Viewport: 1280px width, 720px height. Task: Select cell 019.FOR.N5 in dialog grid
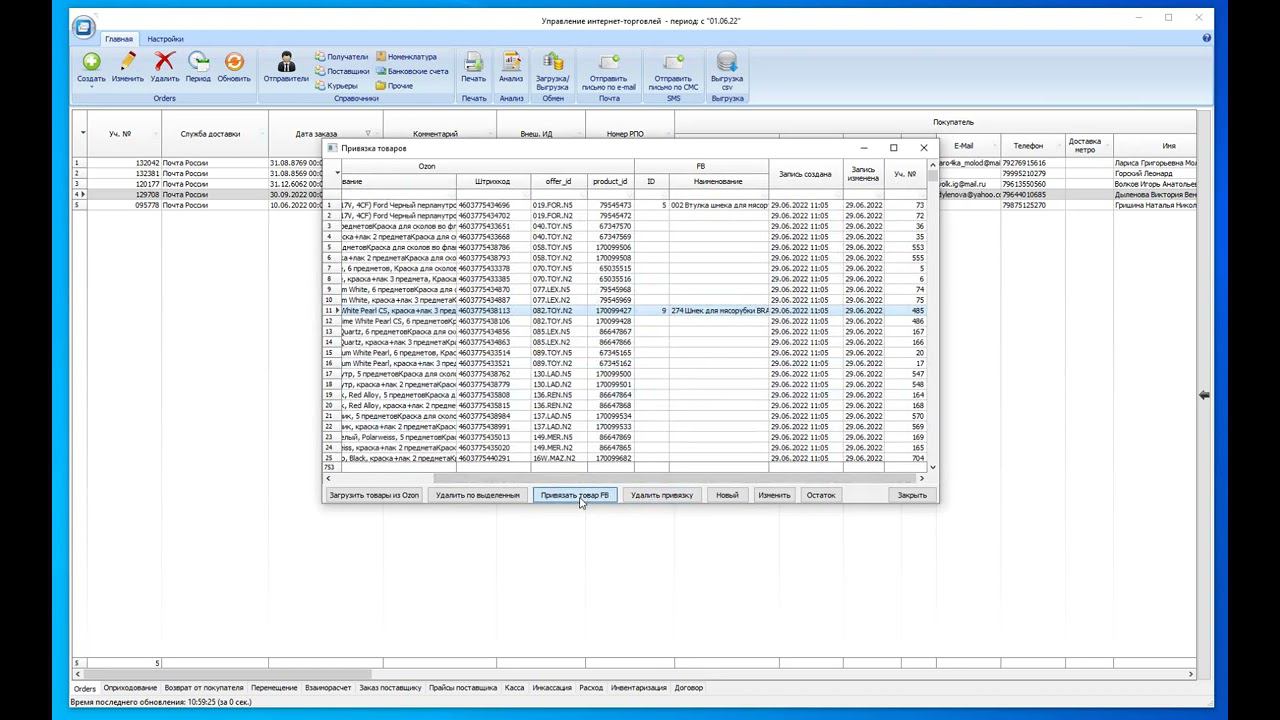tap(559, 205)
